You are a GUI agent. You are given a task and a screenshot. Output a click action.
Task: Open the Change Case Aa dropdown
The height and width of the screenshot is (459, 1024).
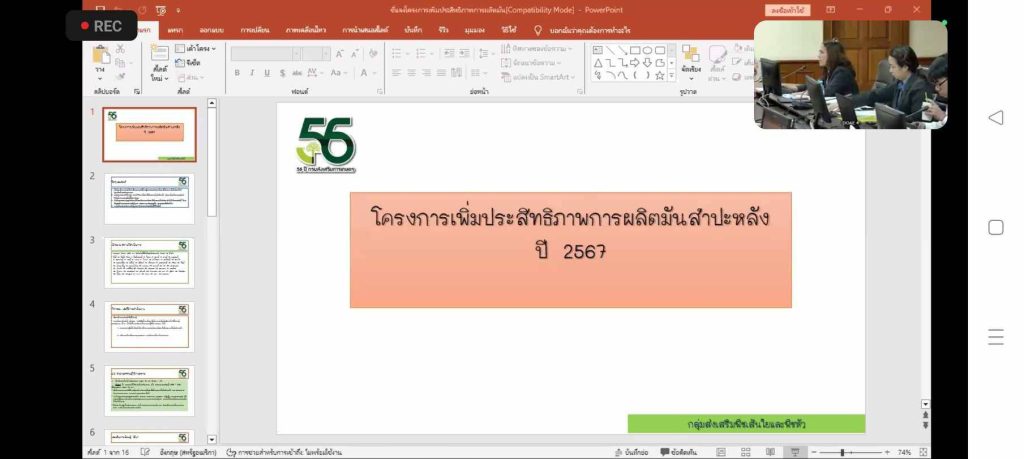(x=338, y=73)
